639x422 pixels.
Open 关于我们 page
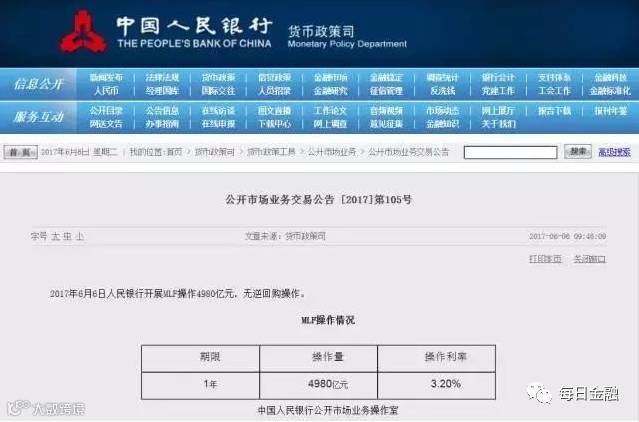[498, 124]
